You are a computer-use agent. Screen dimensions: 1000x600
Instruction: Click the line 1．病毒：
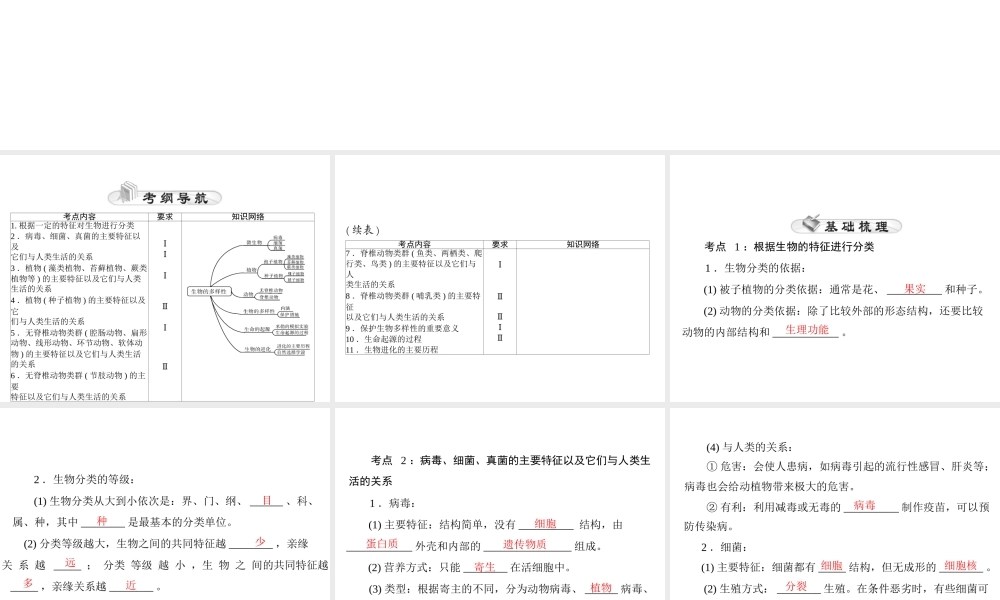(392, 504)
